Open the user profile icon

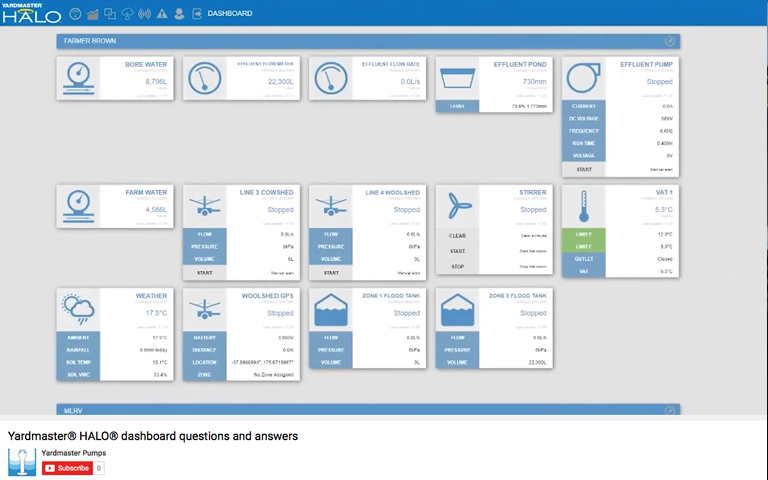(x=179, y=14)
